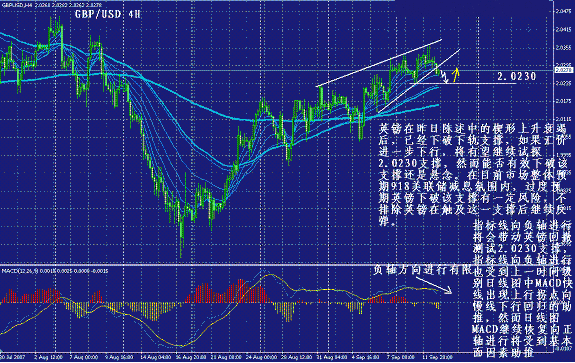Image resolution: width=575 pixels, height=363 pixels.
Task: Click the 2 Aug 12:00 date axis label
Action: (x=48, y=357)
